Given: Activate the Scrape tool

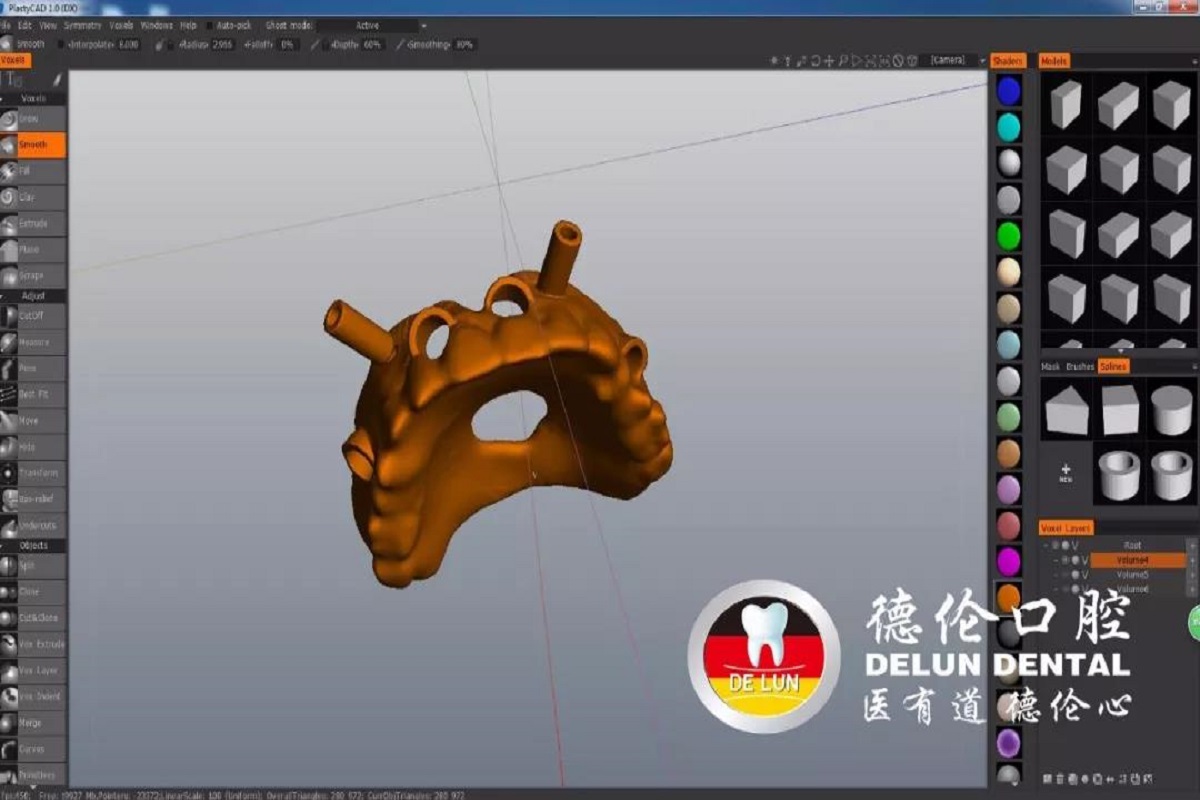Looking at the screenshot, I should pos(33,275).
